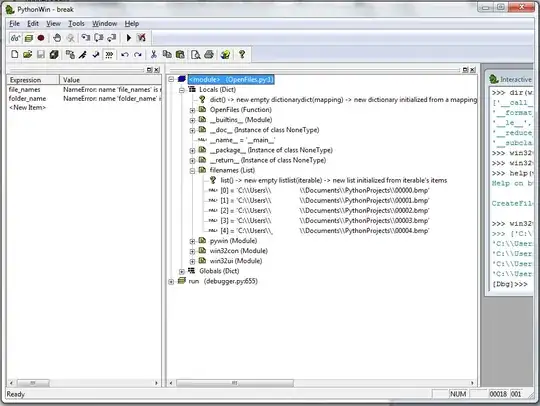The height and width of the screenshot is (406, 540).
Task: Open the Tools menu
Action: click(76, 24)
